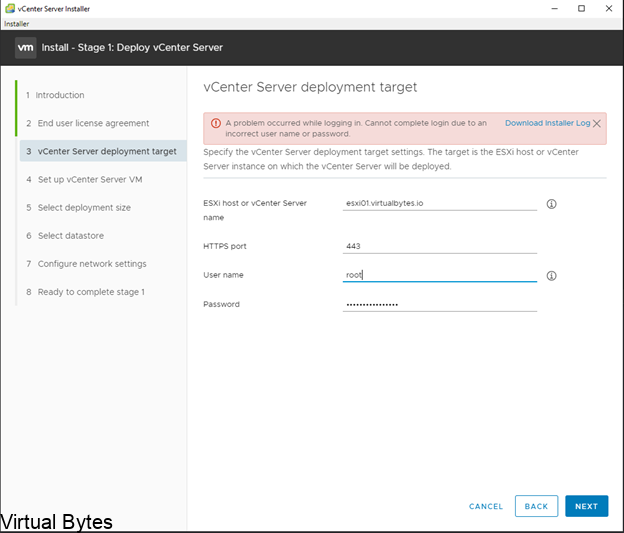Click the ESXi host name input field
Viewport: 624px width, 533px height.
439,203
